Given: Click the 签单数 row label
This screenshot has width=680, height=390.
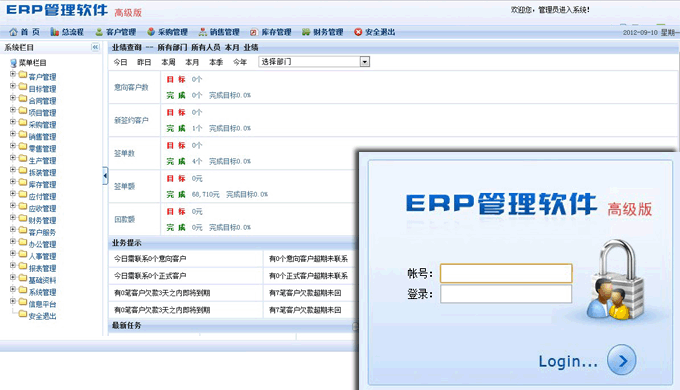Looking at the screenshot, I should click(x=124, y=153).
